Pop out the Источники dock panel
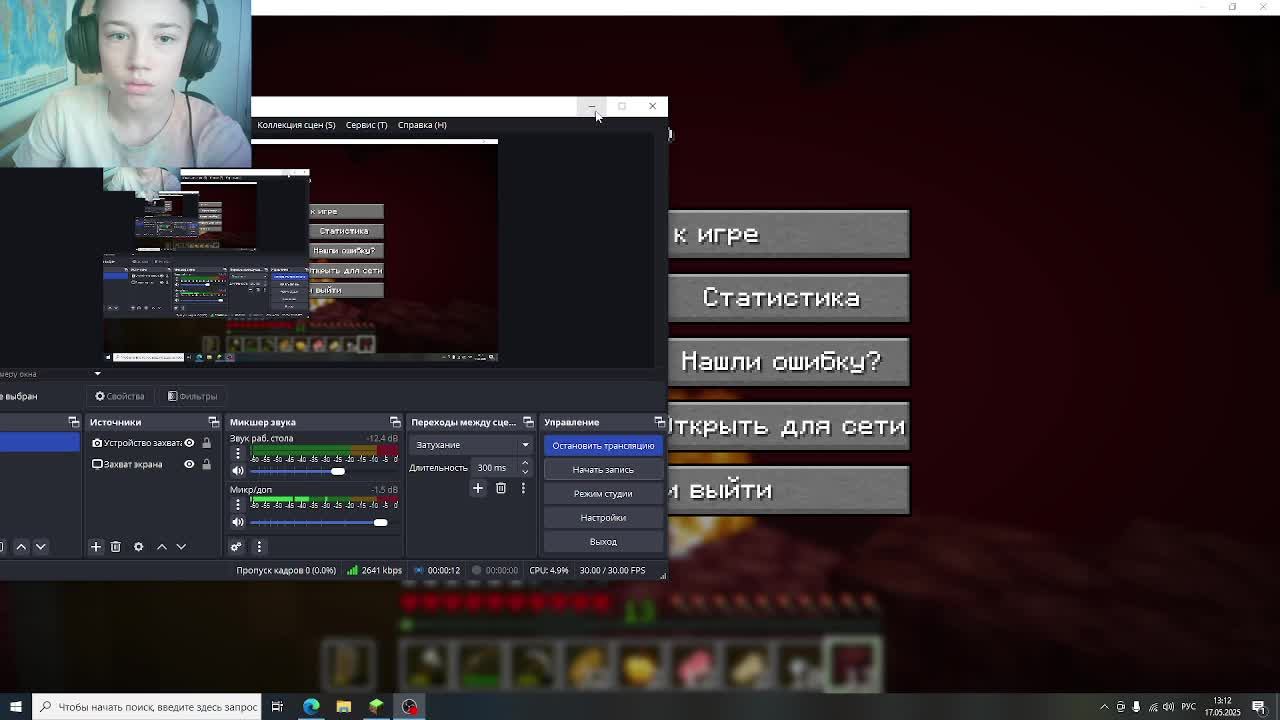Viewport: 1280px width, 720px height. pyautogui.click(x=213, y=422)
